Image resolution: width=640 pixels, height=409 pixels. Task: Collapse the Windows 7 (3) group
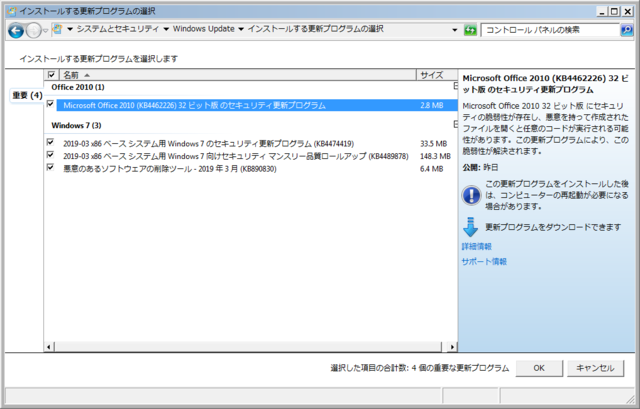(456, 124)
